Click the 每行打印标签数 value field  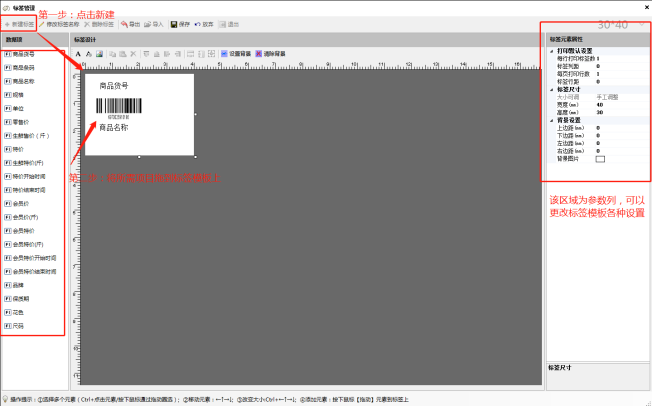622,59
